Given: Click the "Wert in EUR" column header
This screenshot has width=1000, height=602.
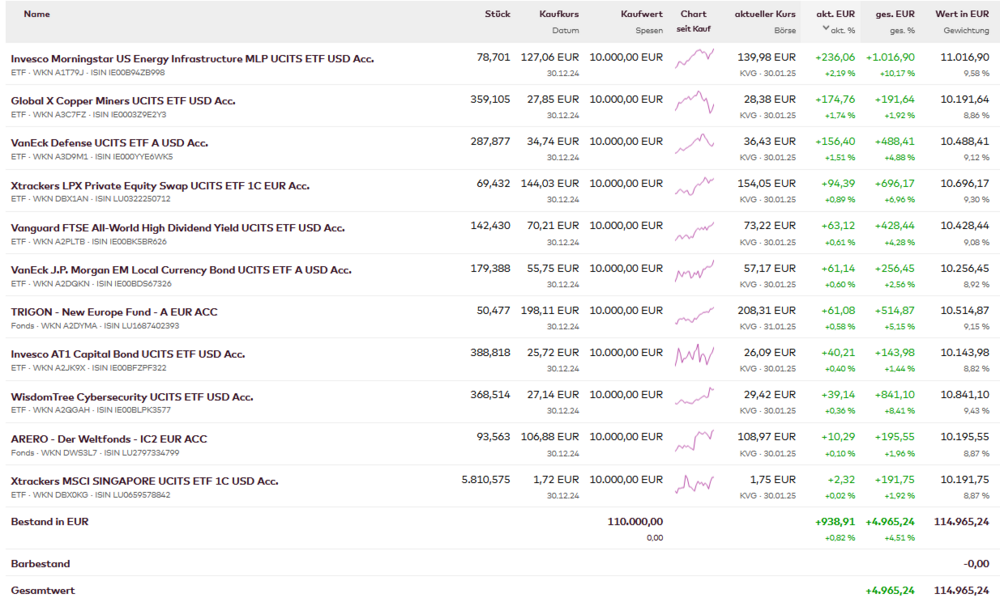Looking at the screenshot, I should pos(962,14).
